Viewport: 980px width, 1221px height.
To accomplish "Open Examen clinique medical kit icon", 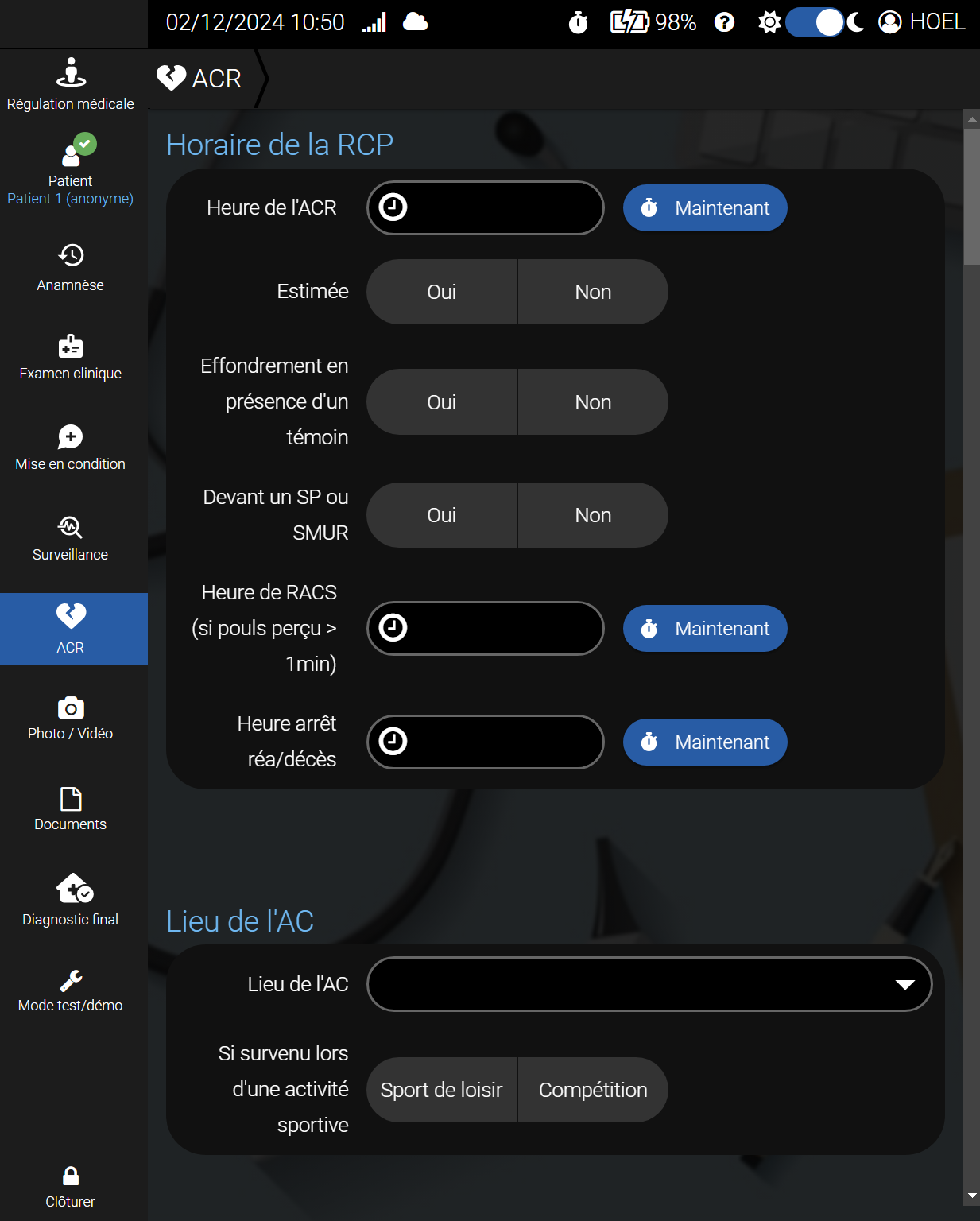I will (71, 346).
